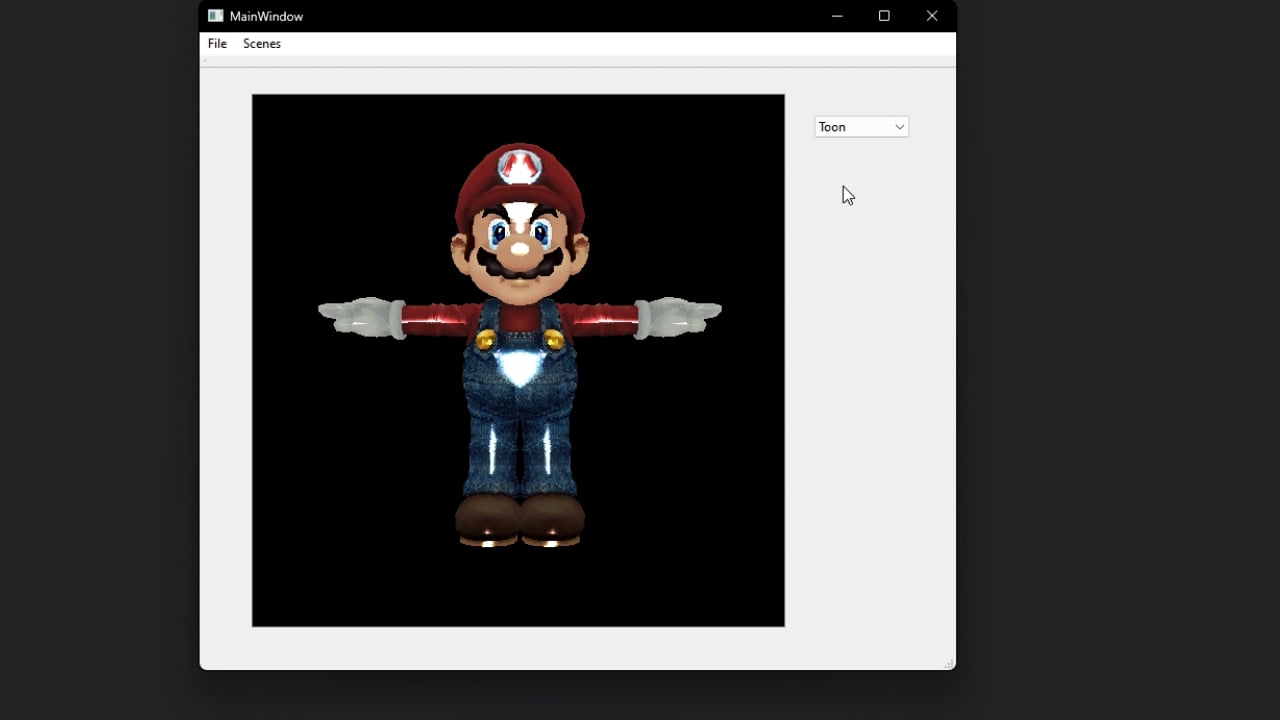
Task: Click the M emblem on Mario's cap
Action: (x=519, y=165)
